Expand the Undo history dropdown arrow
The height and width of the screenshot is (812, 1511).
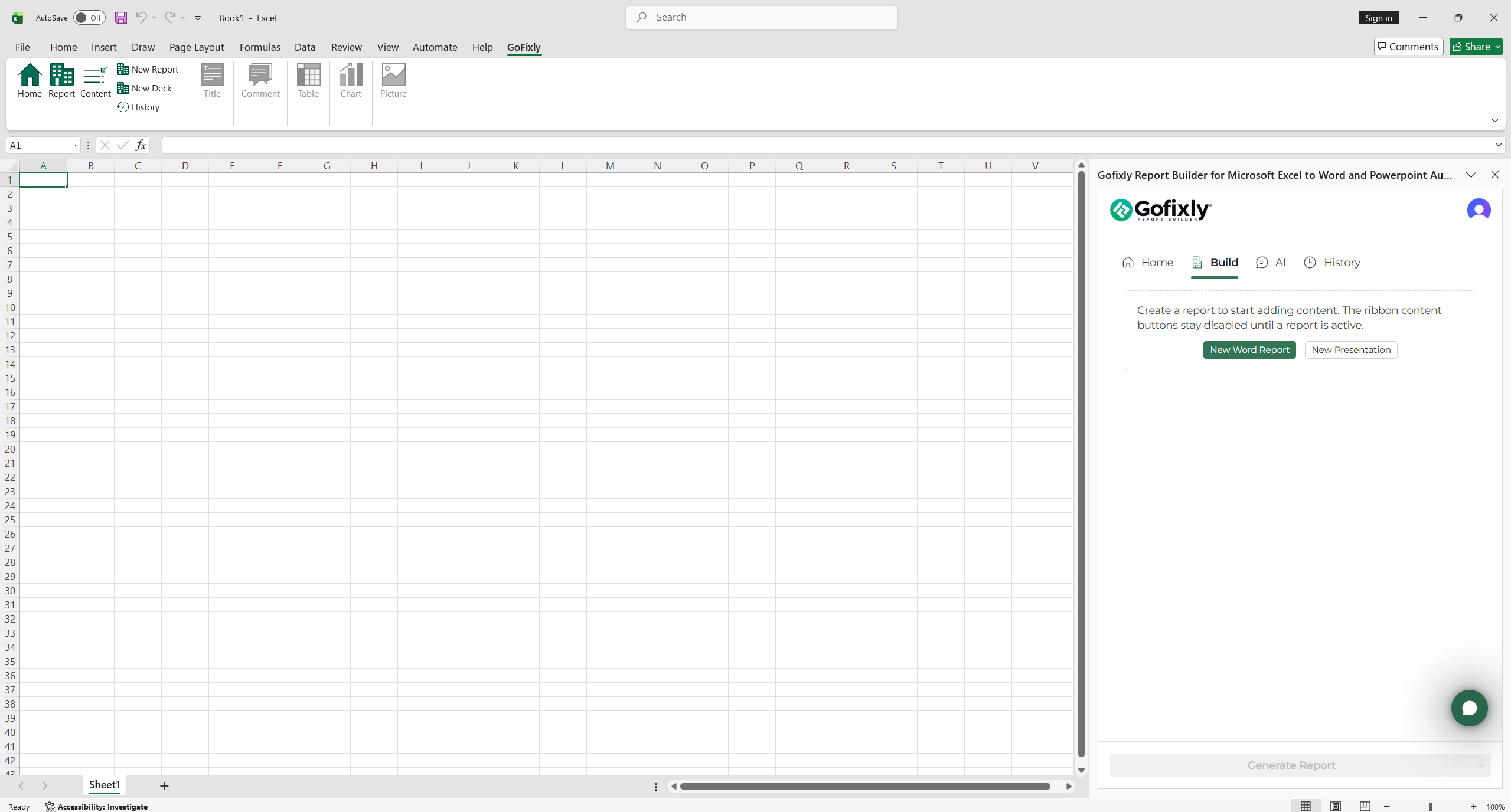point(154,18)
